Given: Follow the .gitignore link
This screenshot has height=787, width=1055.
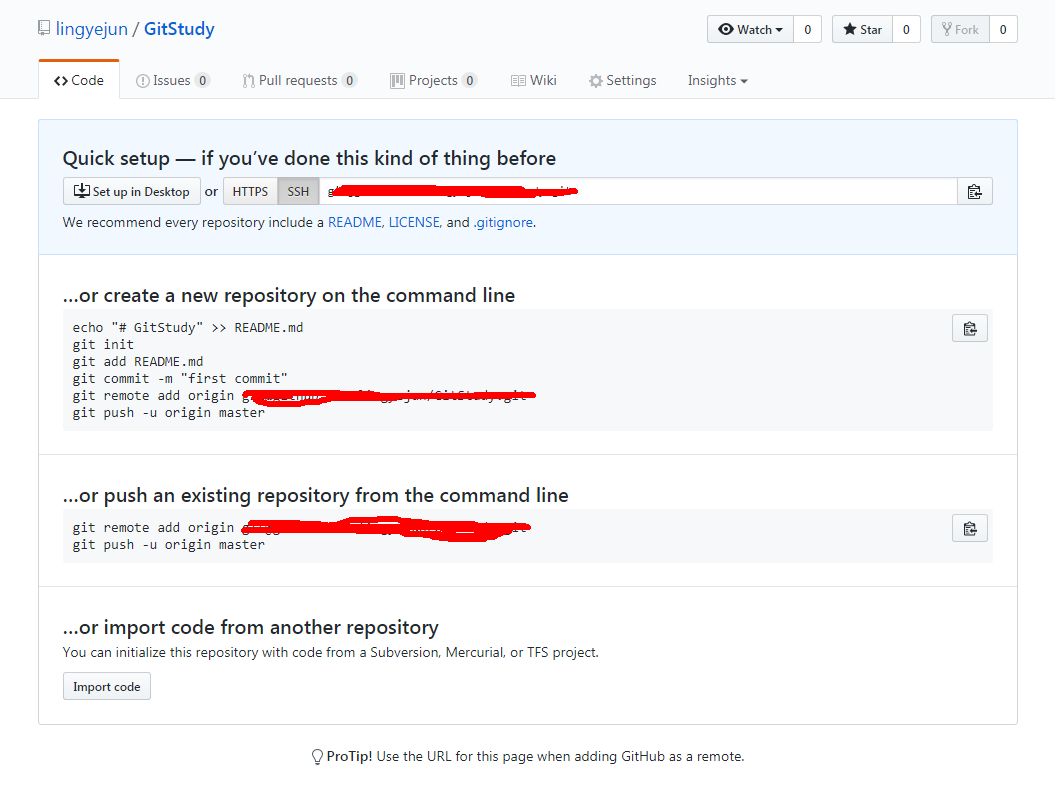Looking at the screenshot, I should click(503, 223).
